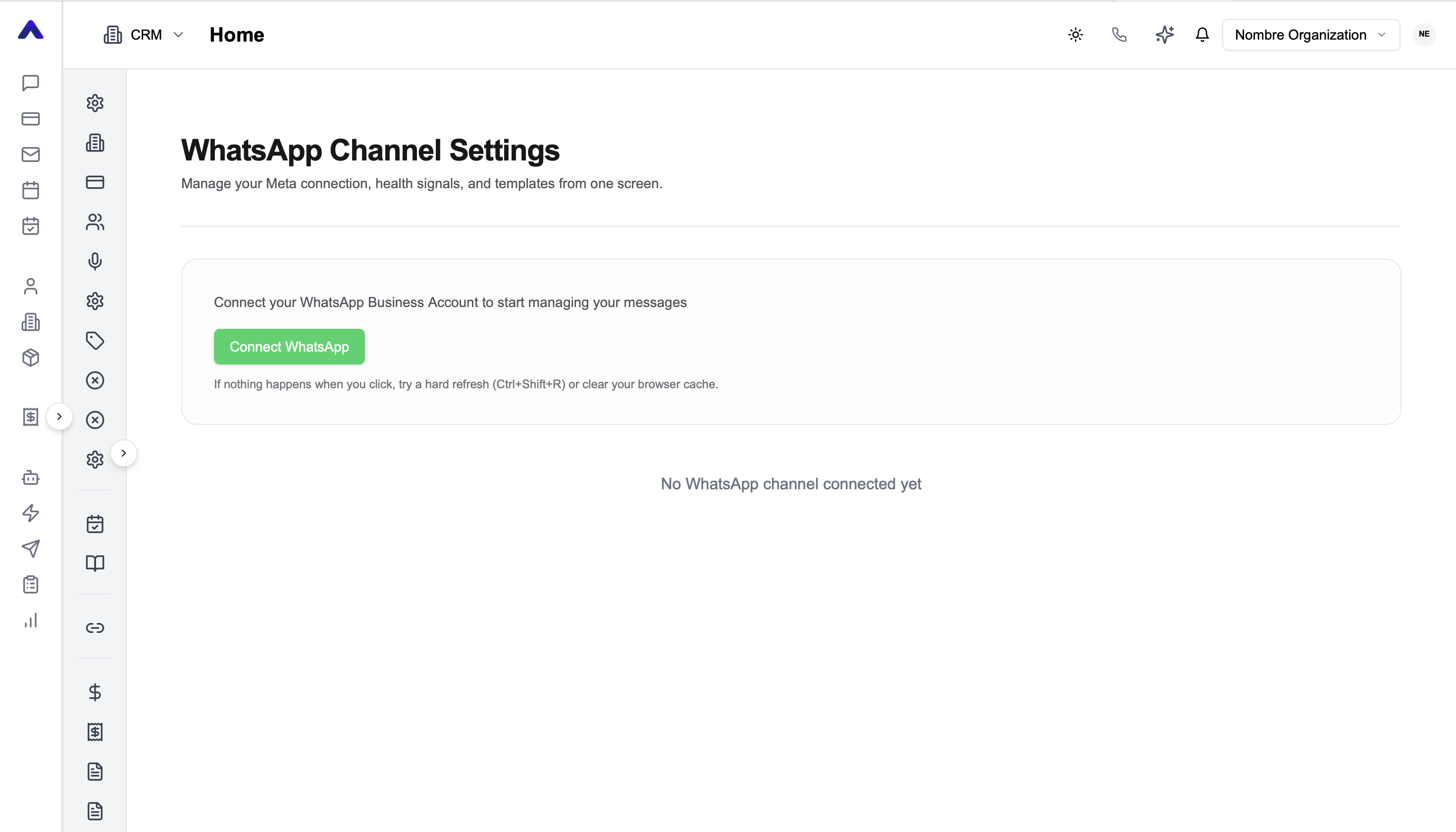
Task: Open the clipboard list icon
Action: coord(31,584)
